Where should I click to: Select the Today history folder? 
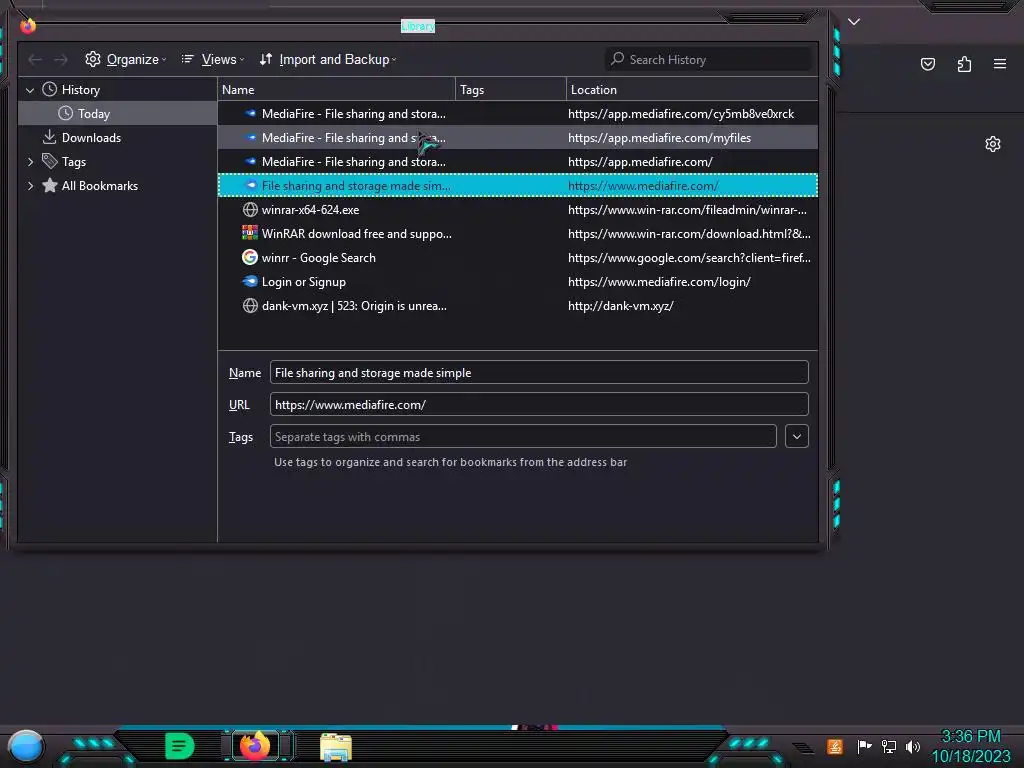click(118, 114)
